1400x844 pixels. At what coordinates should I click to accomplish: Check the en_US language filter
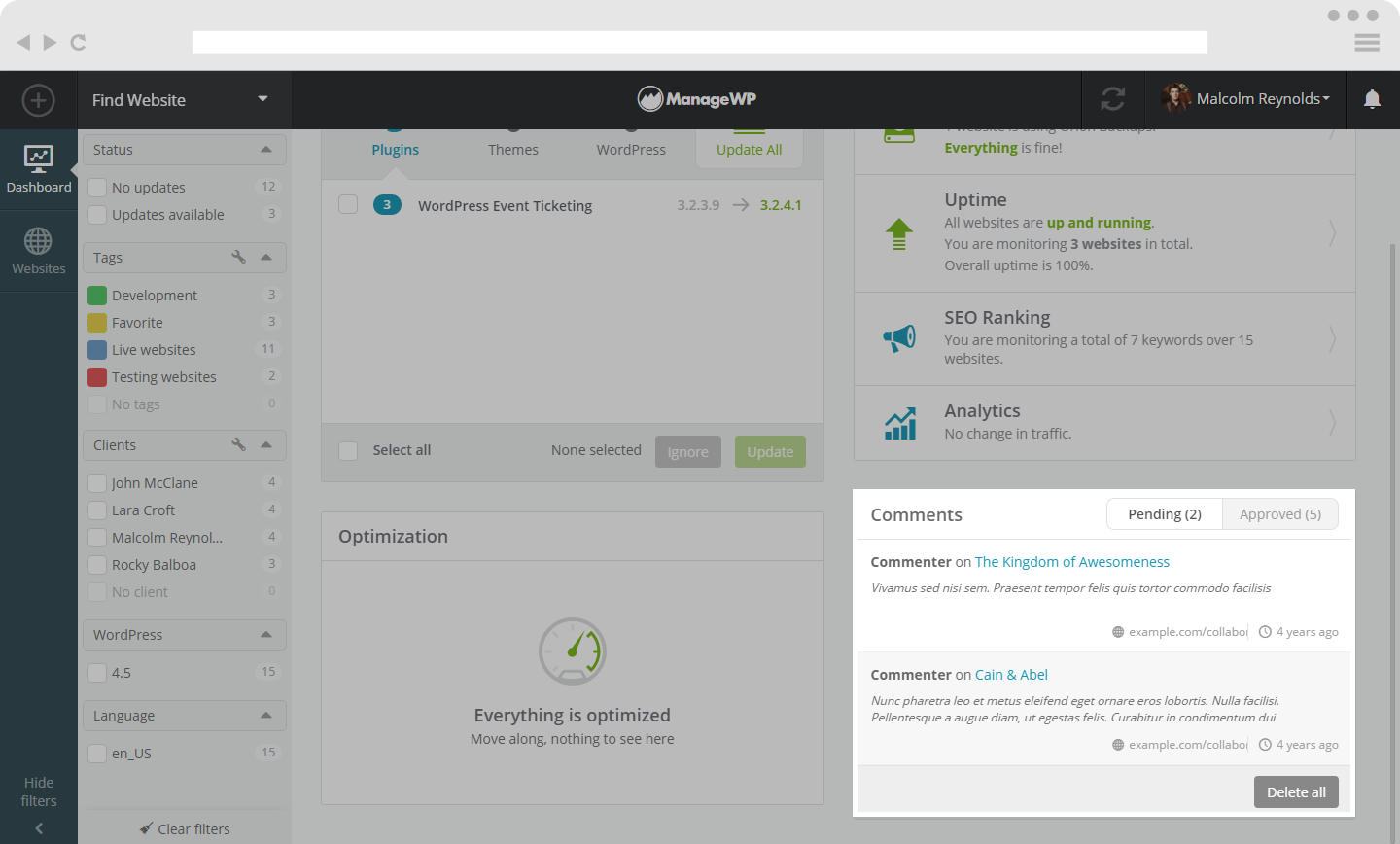pos(97,753)
